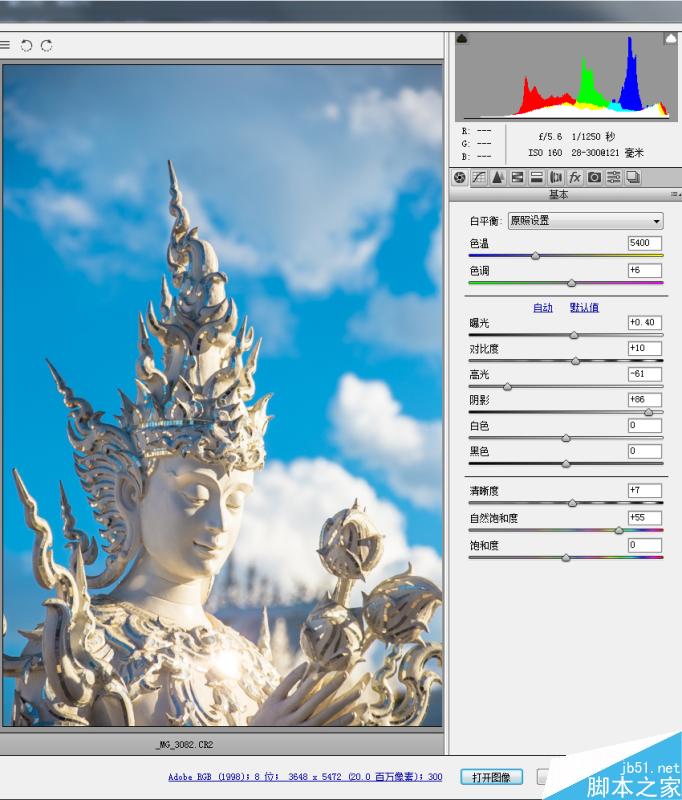This screenshot has height=800, width=682.
Task: Click the 对比度 value field showing +10
Action: click(x=645, y=348)
